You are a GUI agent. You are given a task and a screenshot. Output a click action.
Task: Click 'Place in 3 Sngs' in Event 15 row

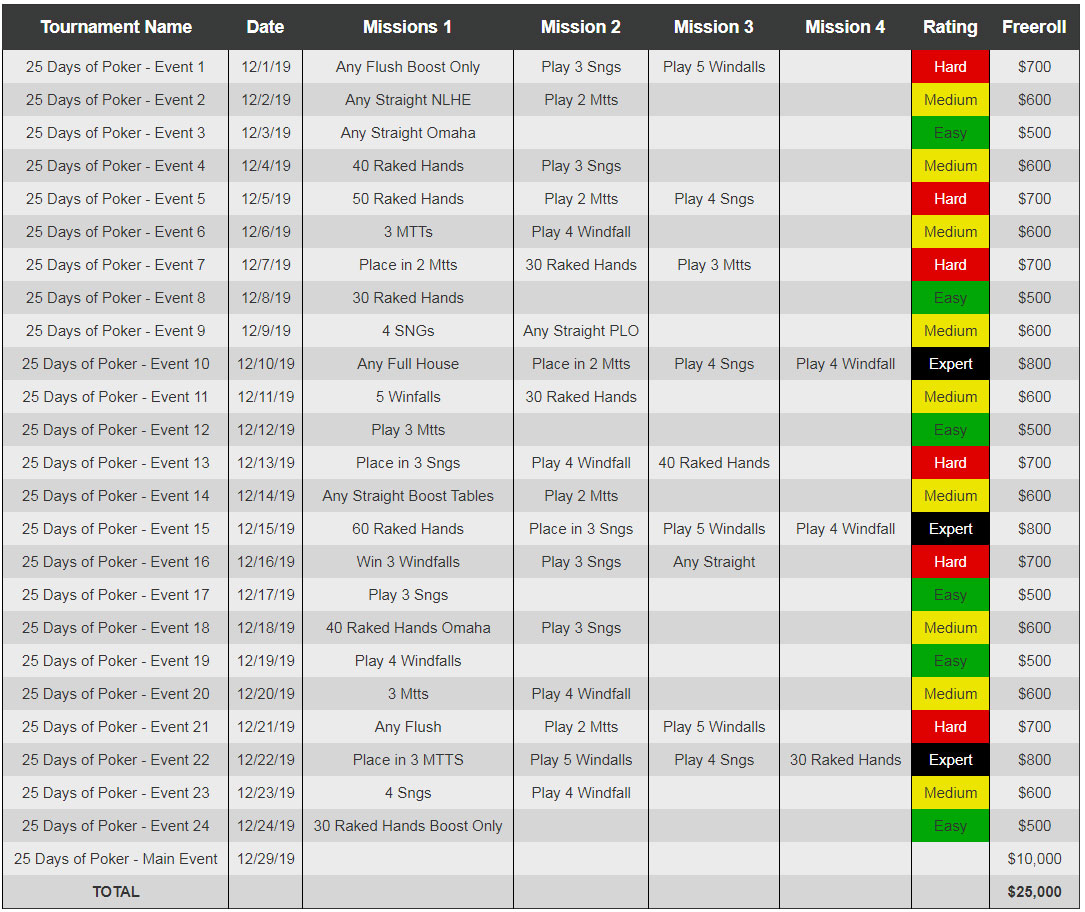point(581,529)
